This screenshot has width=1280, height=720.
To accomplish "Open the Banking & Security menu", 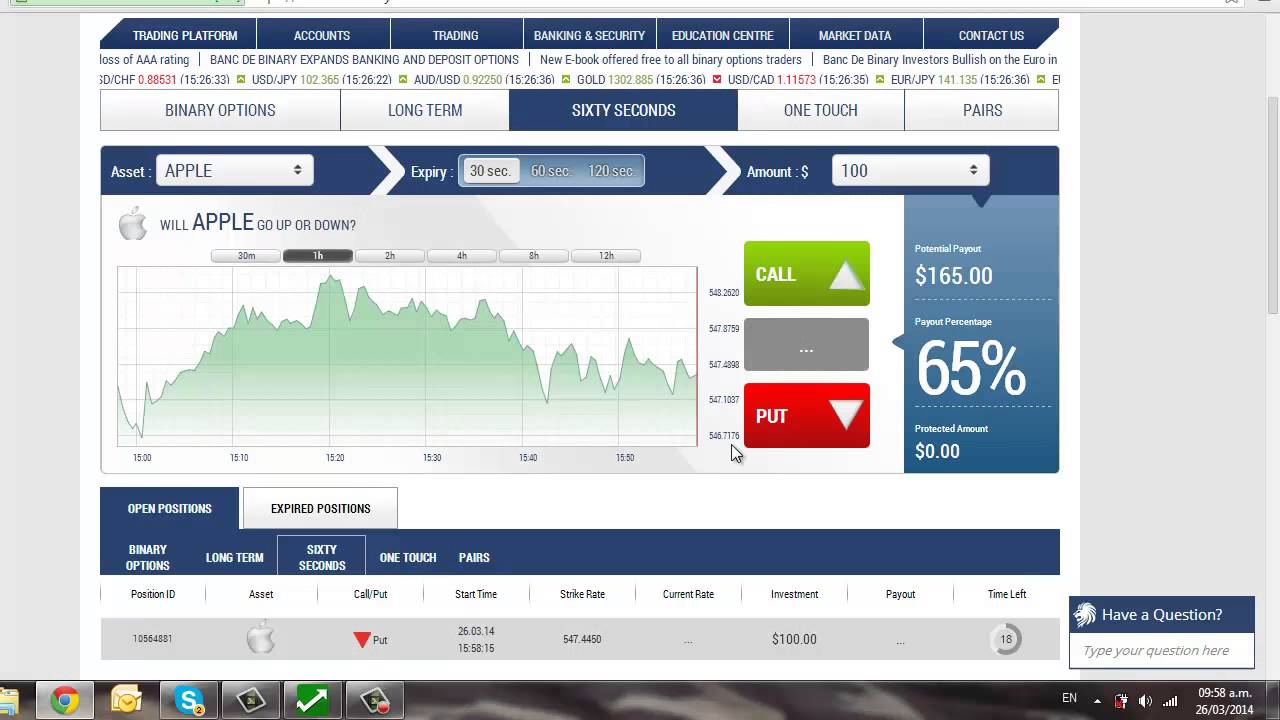I will click(590, 35).
